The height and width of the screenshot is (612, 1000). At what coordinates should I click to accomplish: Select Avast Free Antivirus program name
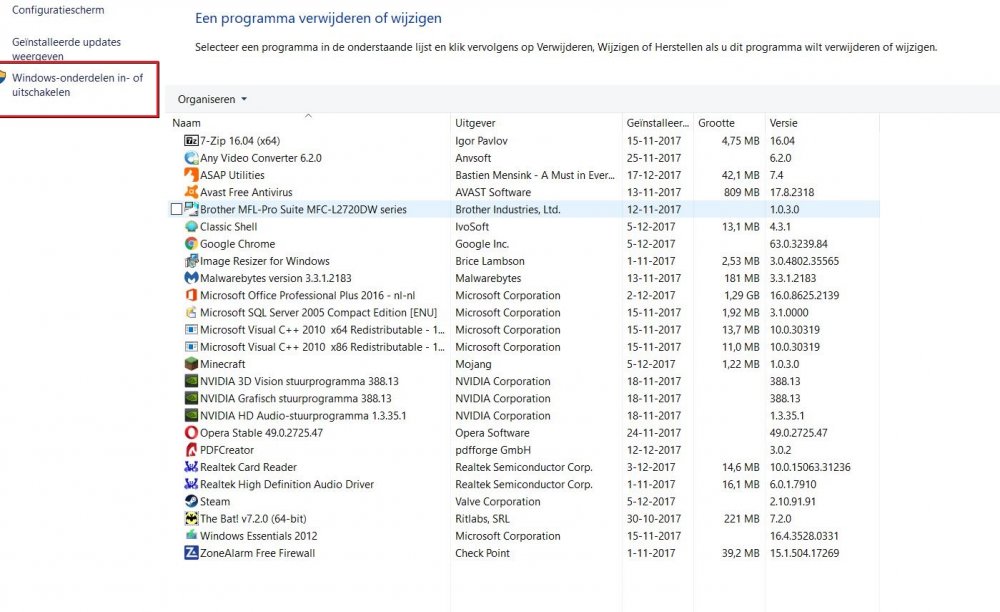click(x=246, y=192)
